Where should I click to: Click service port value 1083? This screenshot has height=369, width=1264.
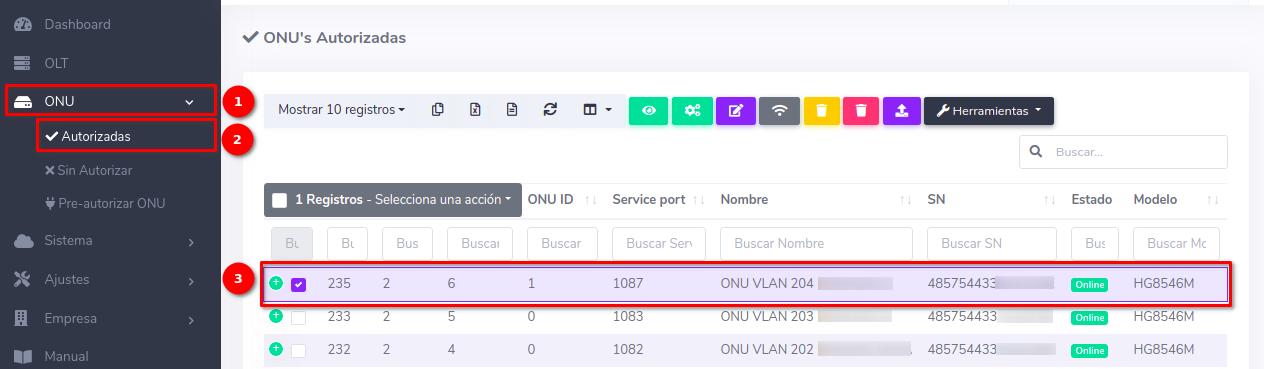coord(629,317)
